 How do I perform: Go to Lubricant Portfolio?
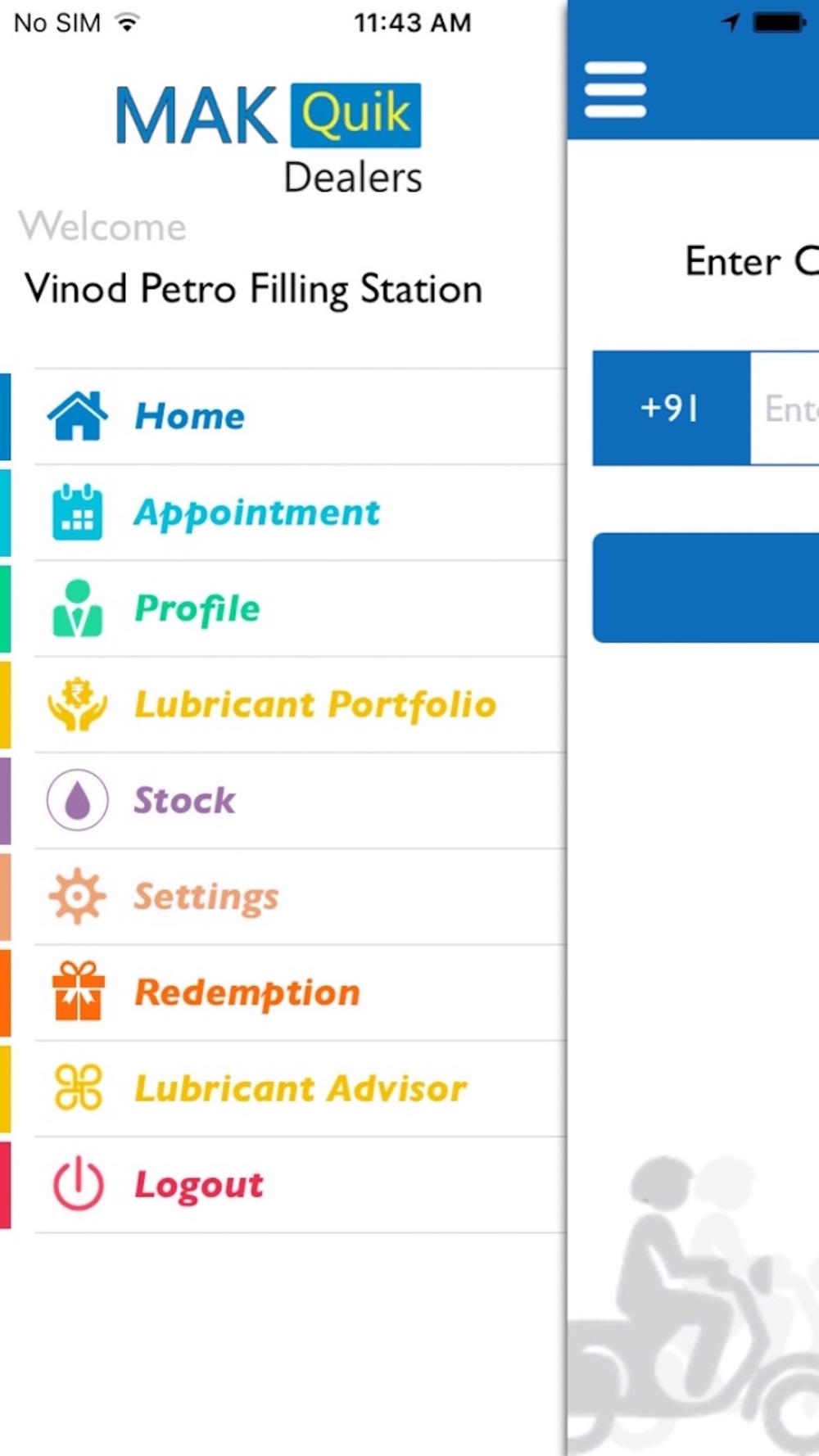300,704
